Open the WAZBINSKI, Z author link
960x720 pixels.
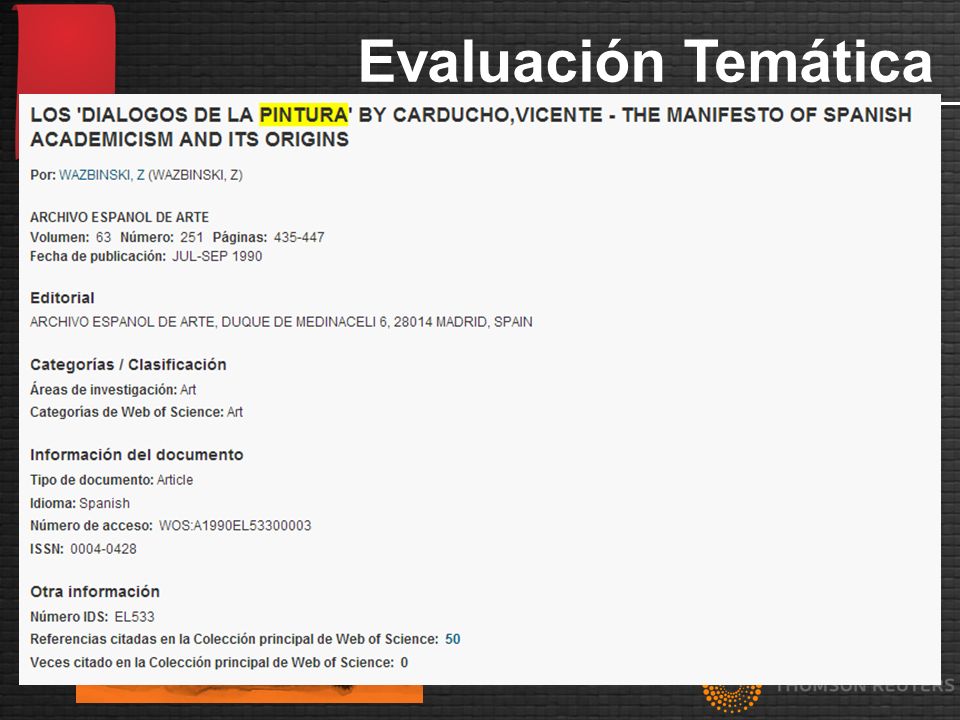coord(102,175)
